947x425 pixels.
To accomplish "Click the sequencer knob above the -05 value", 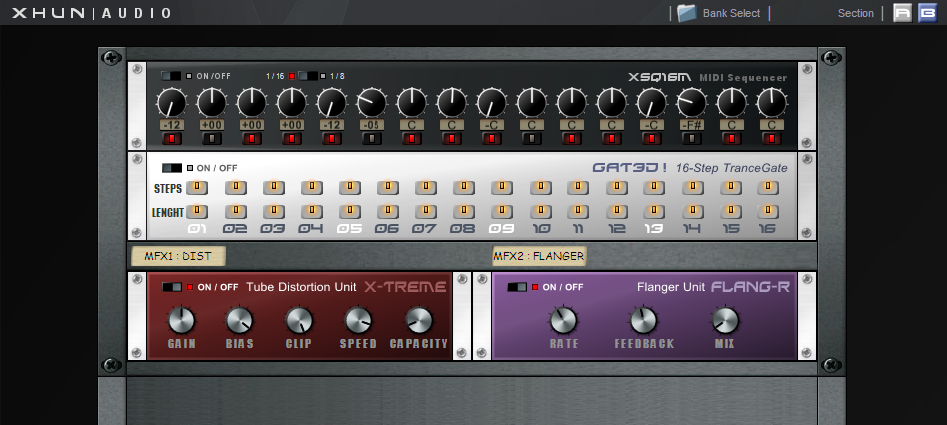I will (371, 103).
